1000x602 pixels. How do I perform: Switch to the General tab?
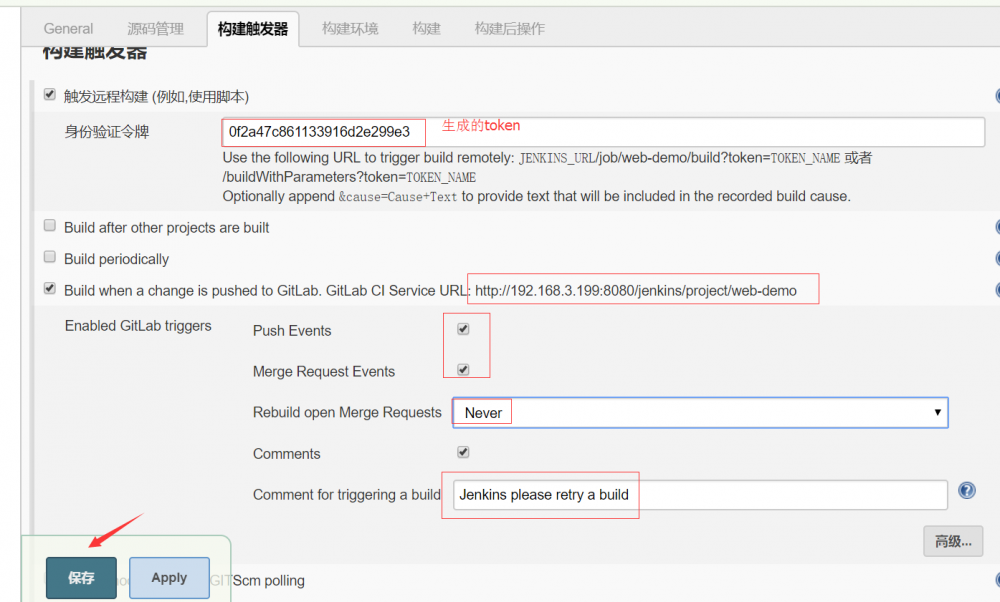click(x=68, y=28)
